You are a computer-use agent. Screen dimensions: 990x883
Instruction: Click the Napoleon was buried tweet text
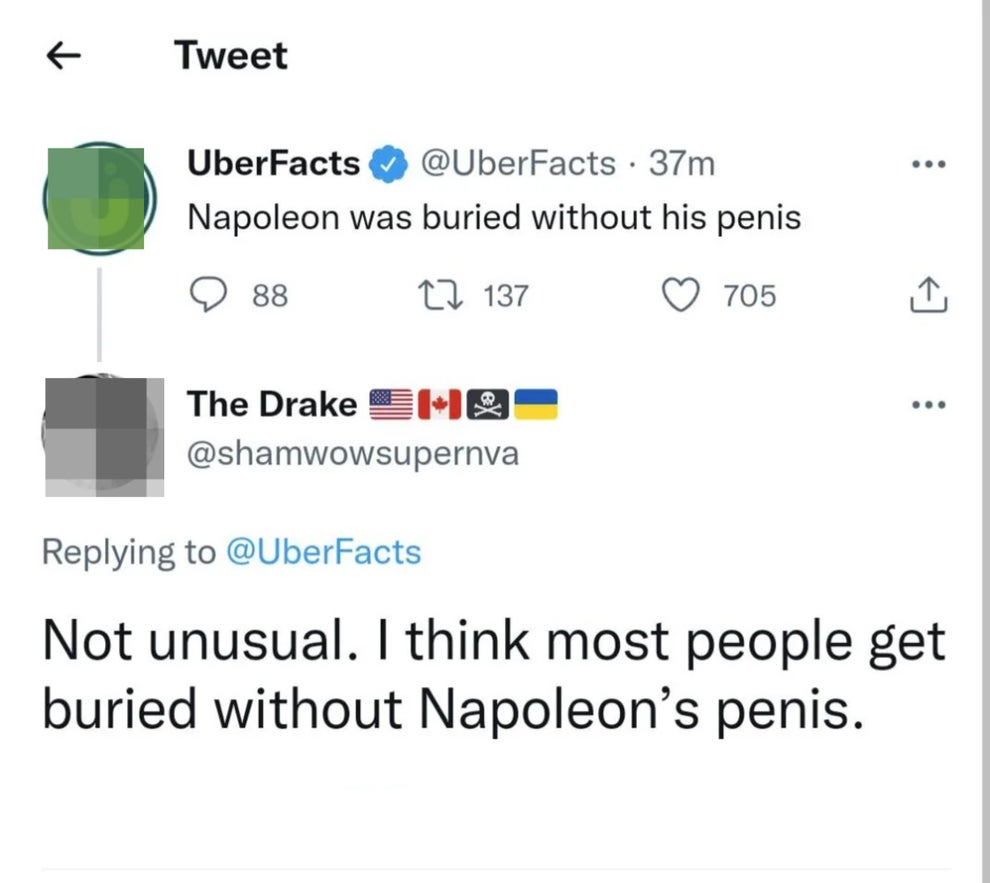pos(494,217)
